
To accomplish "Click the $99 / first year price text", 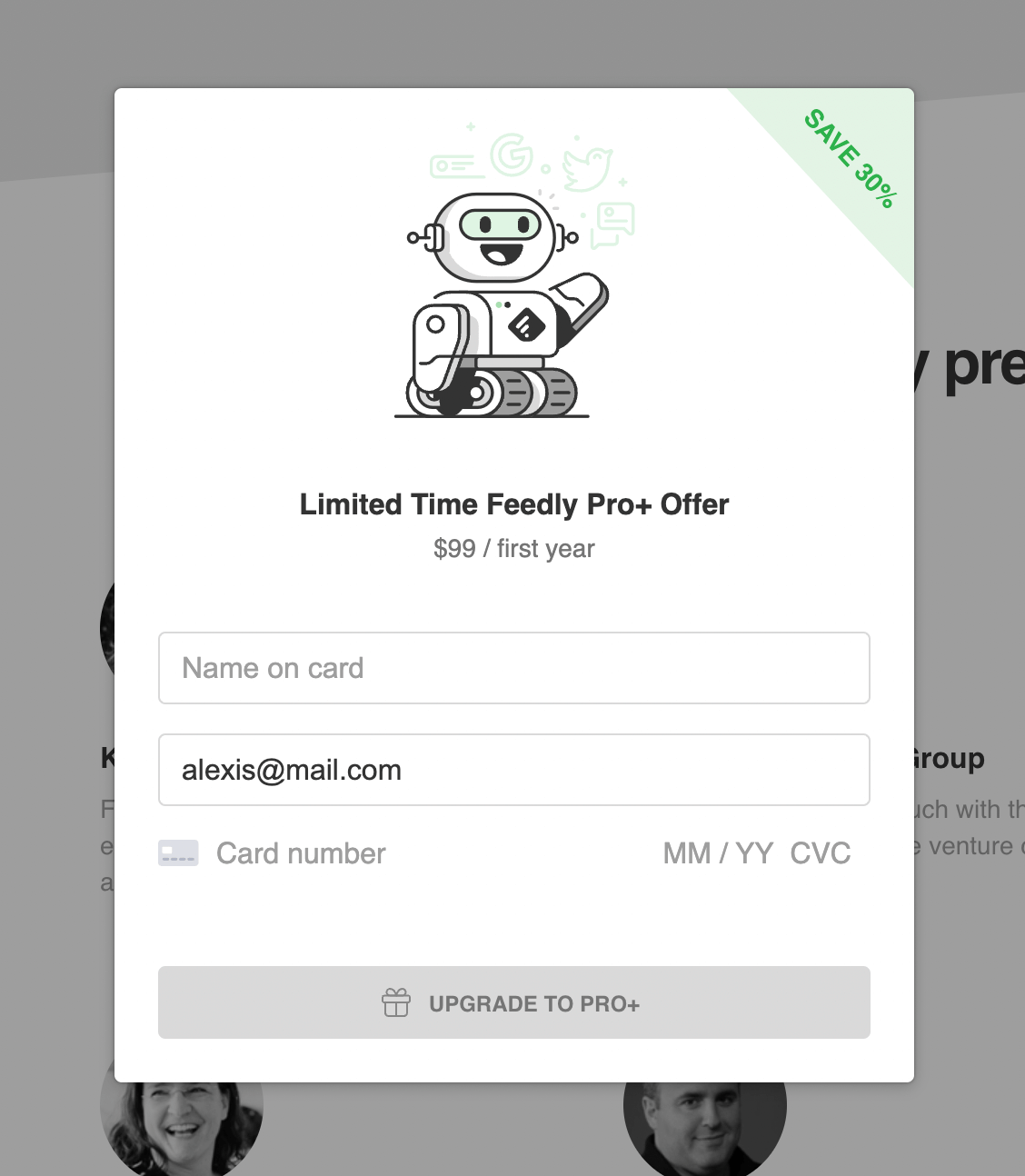I will (514, 549).
